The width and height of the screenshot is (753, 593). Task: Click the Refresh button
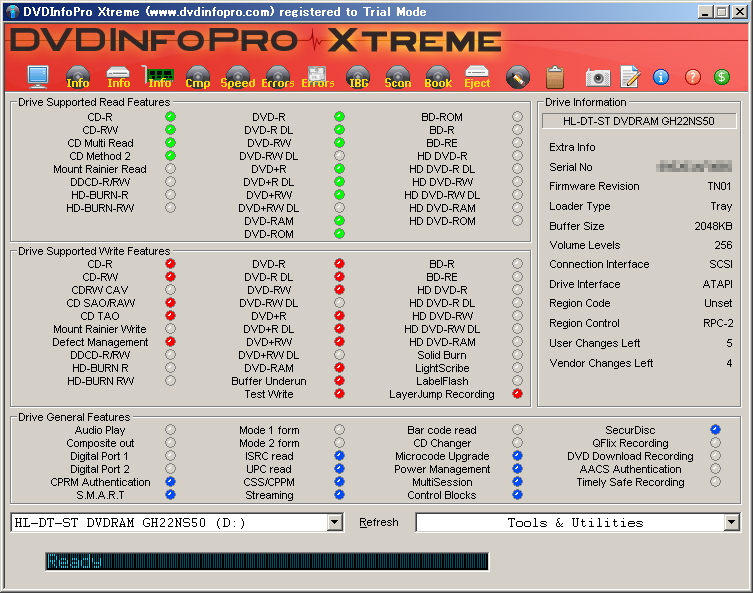tap(378, 522)
